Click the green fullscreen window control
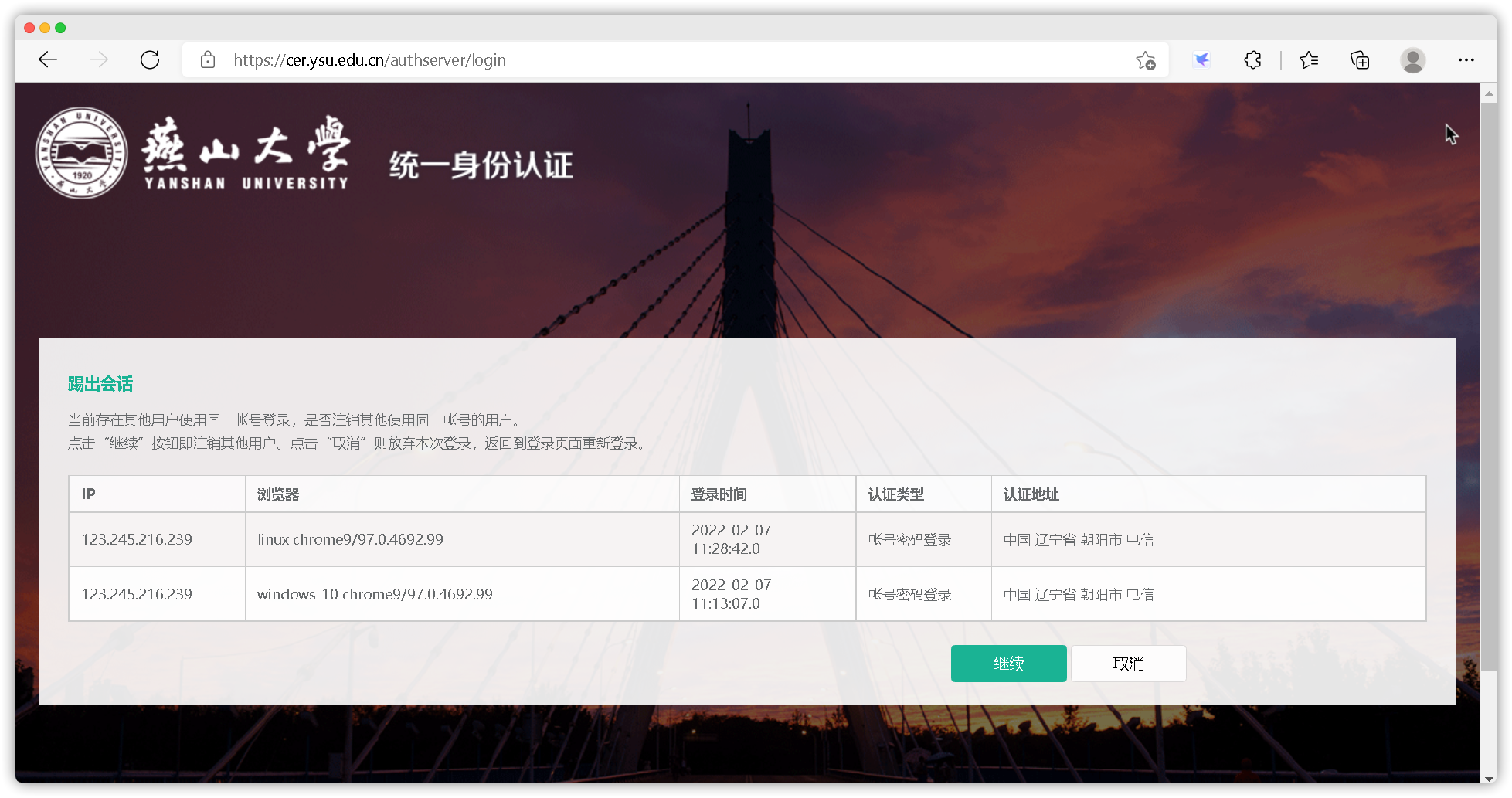This screenshot has height=798, width=1512. click(62, 27)
